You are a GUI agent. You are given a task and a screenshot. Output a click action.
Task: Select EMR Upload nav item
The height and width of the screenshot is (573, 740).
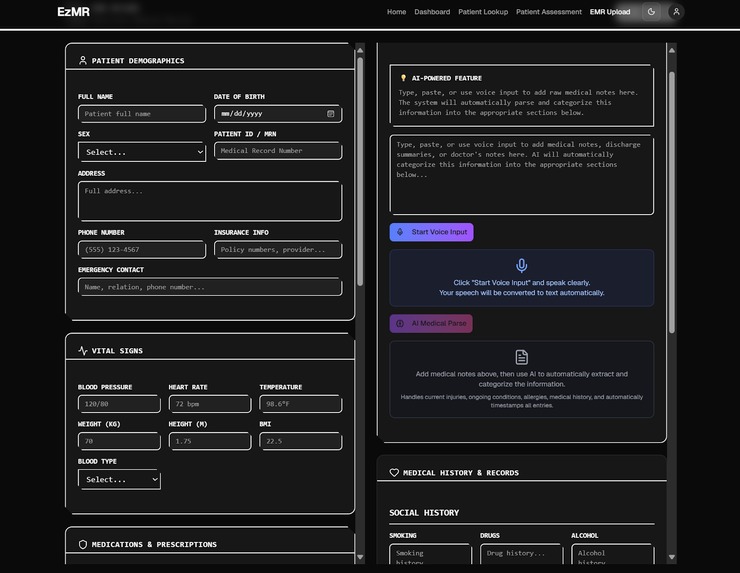(x=610, y=12)
